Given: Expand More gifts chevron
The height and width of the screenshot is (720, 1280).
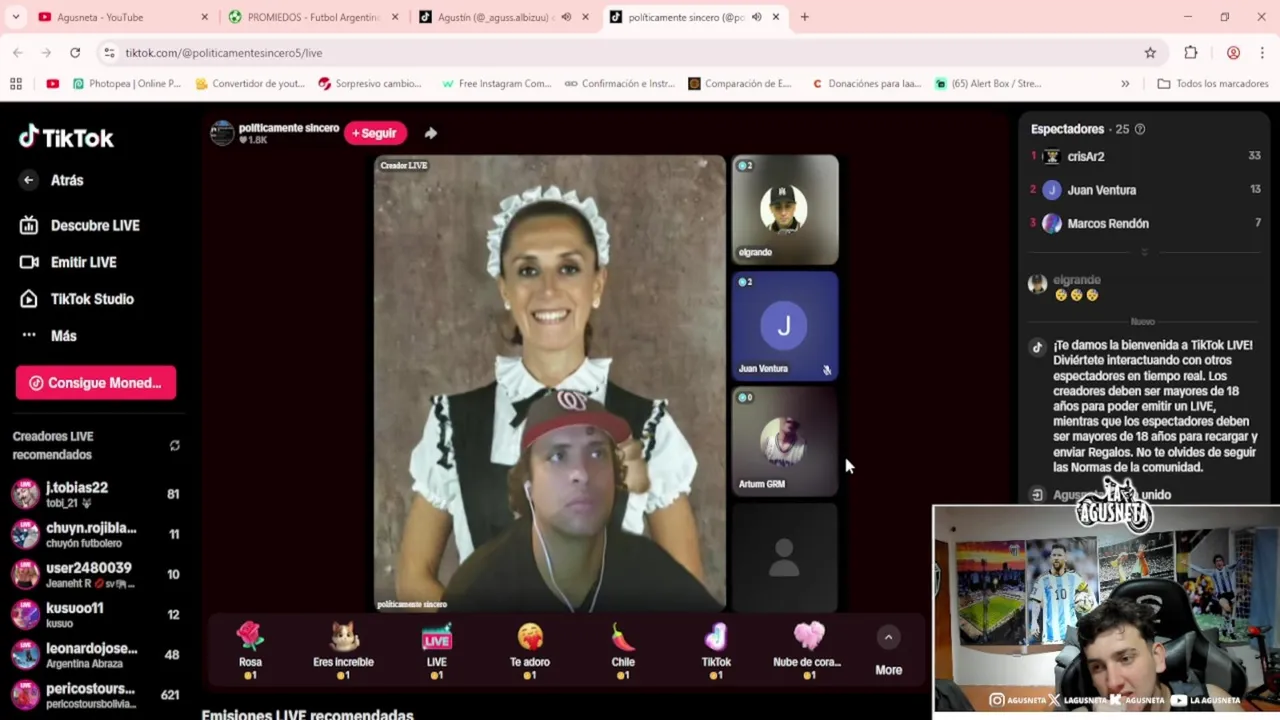Looking at the screenshot, I should coord(888,638).
